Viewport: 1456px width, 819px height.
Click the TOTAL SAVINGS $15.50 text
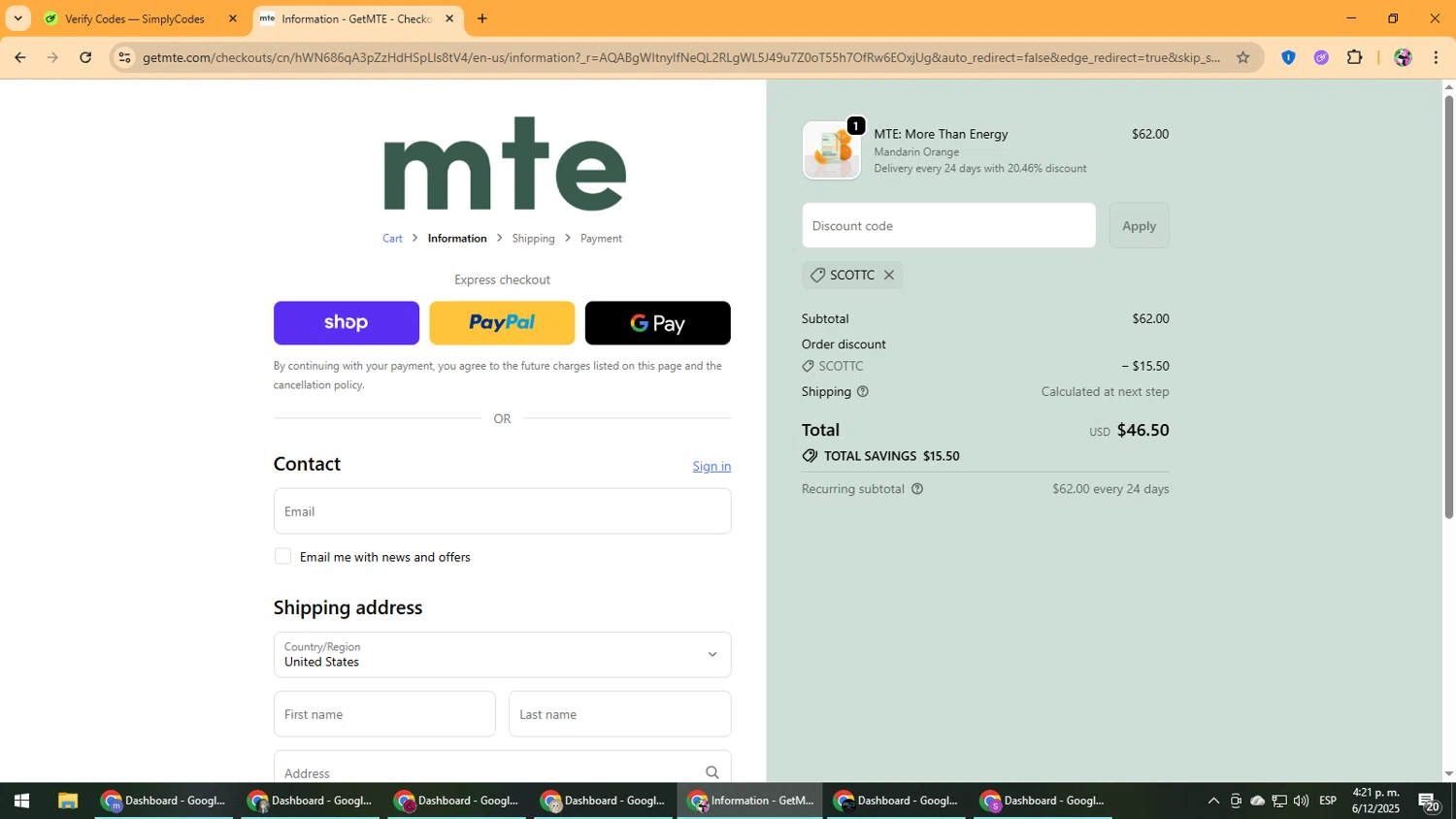[891, 456]
